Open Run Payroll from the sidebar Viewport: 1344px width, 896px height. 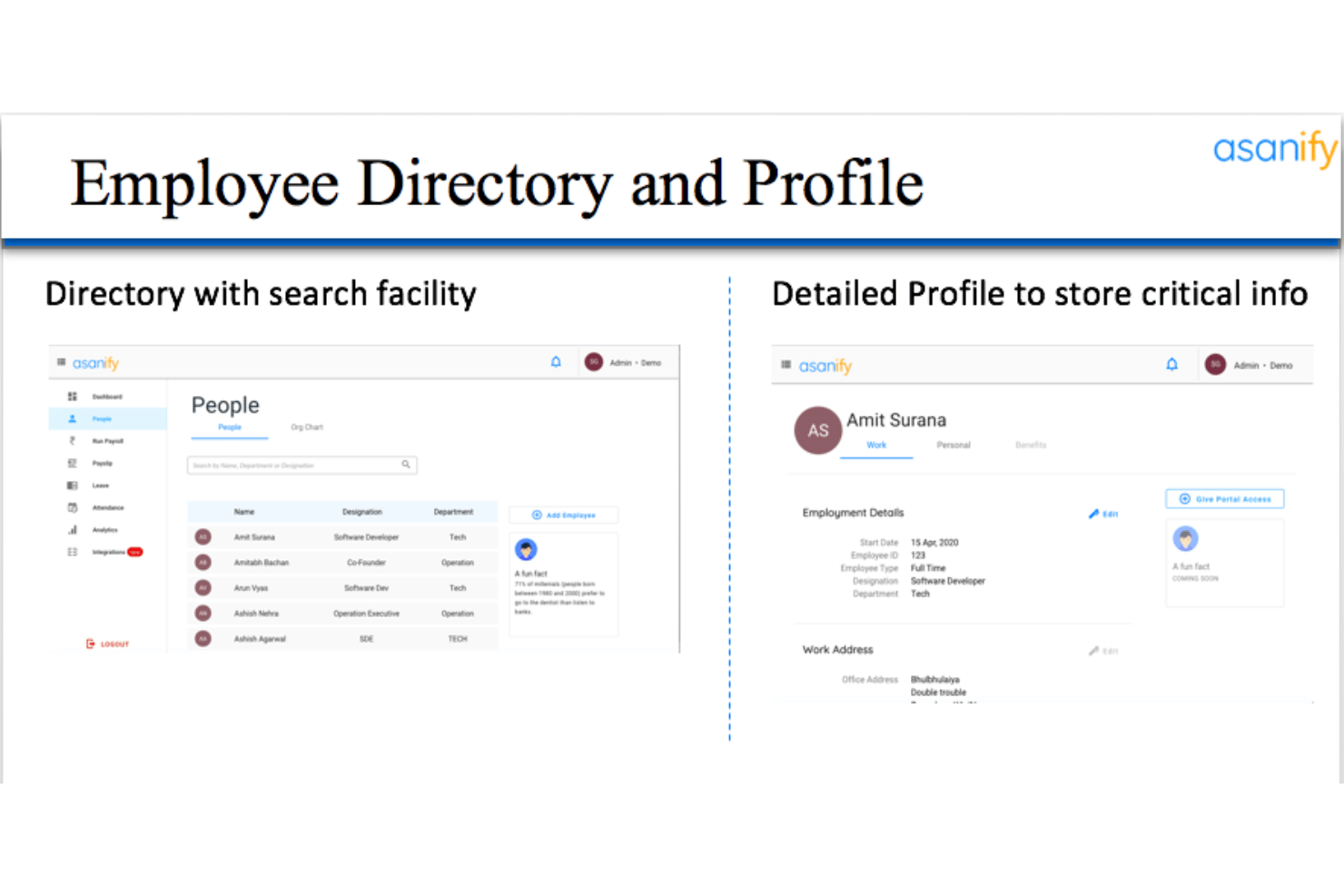[107, 441]
